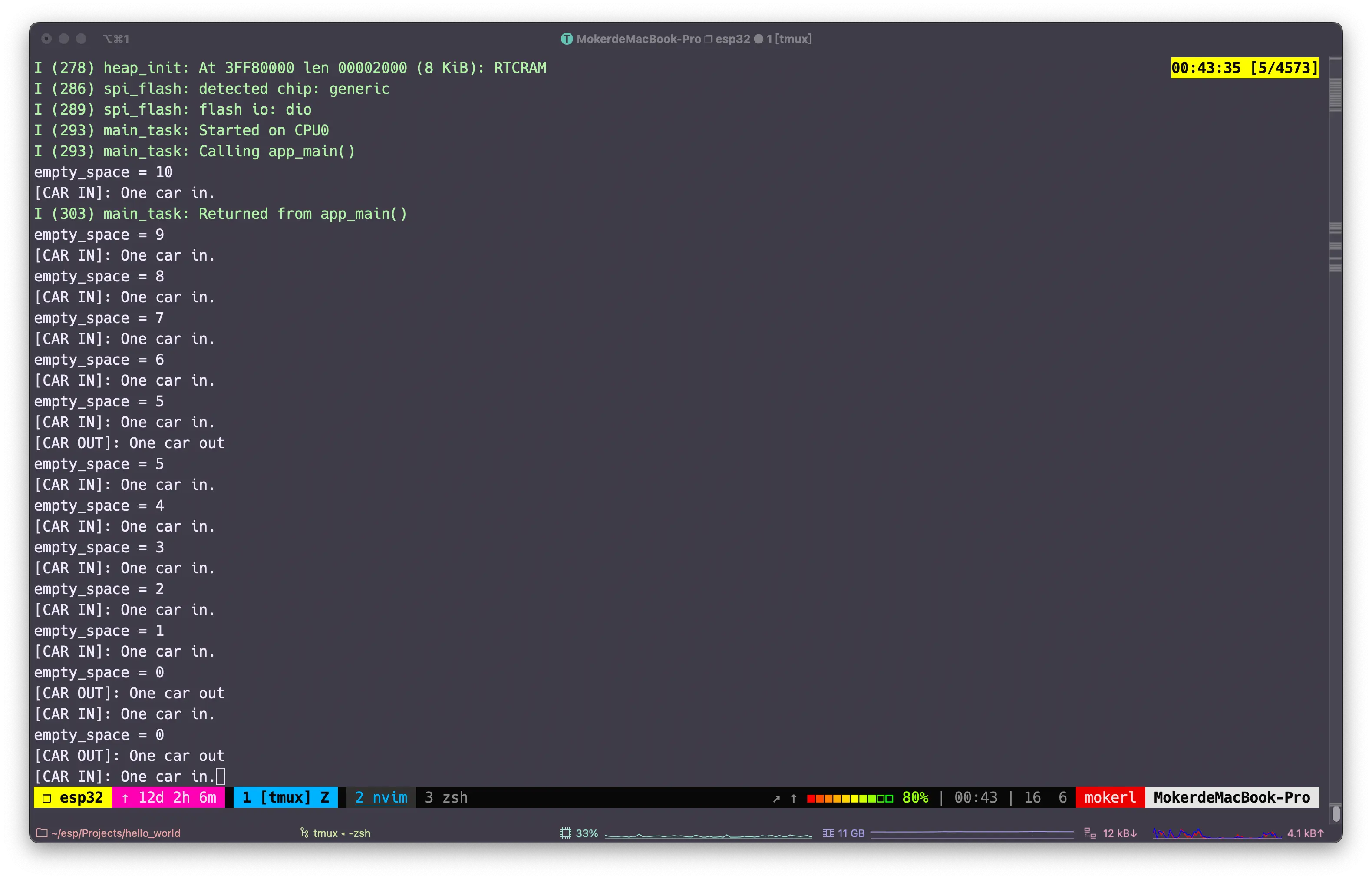
Task: Click the network throughput graph
Action: tap(1217, 833)
